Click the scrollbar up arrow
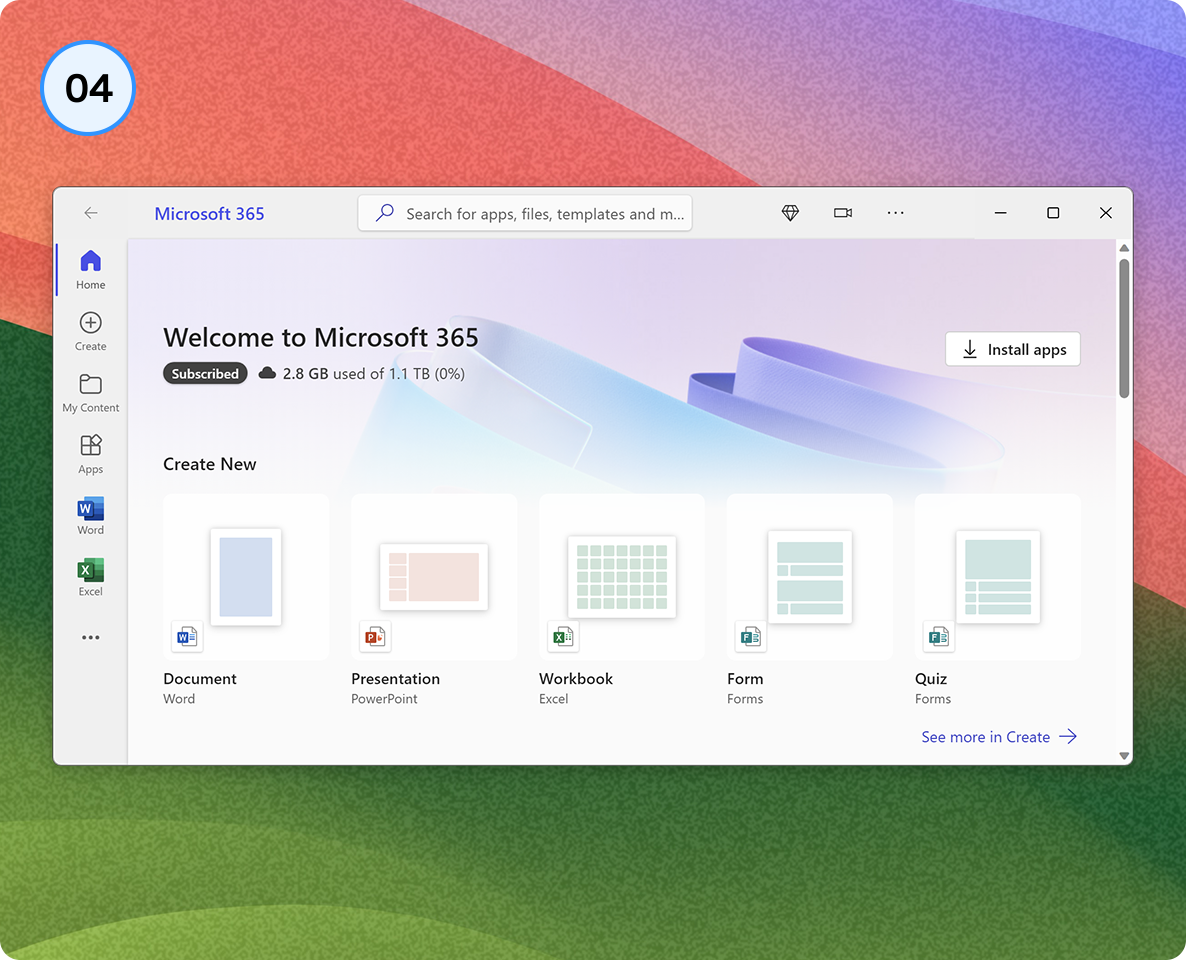The image size is (1186, 960). pos(1124,248)
